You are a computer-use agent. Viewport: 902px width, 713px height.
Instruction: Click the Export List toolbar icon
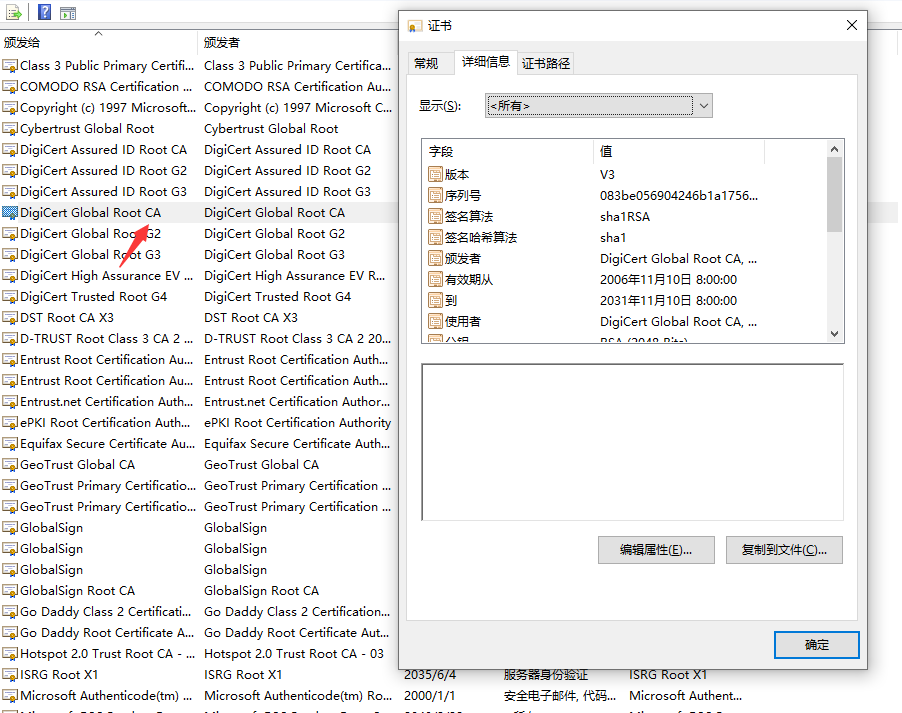(x=13, y=12)
